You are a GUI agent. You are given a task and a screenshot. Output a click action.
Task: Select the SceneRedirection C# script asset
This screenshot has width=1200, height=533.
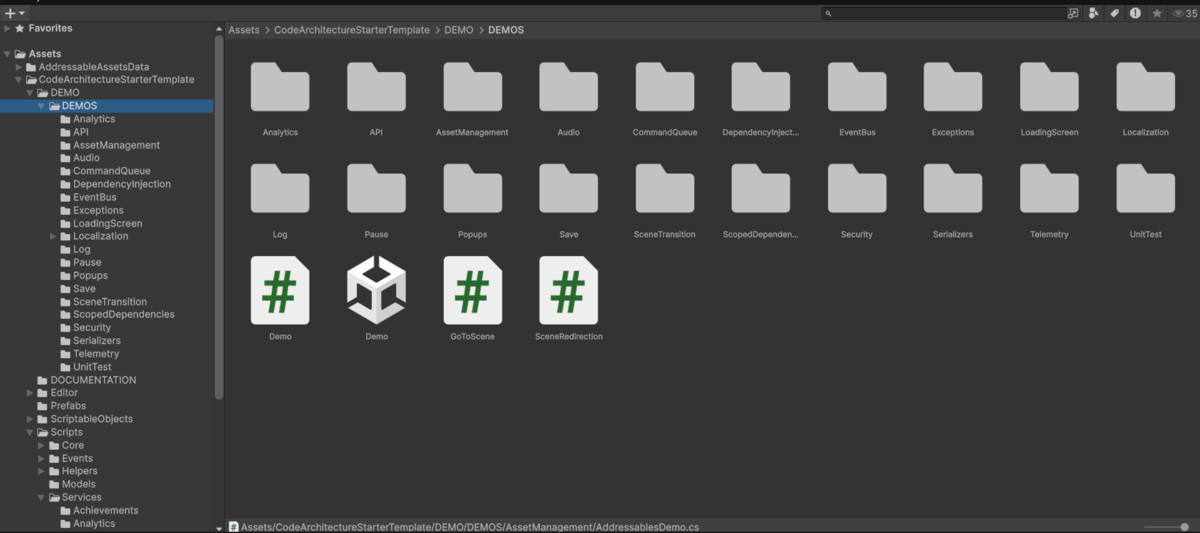(x=568, y=291)
